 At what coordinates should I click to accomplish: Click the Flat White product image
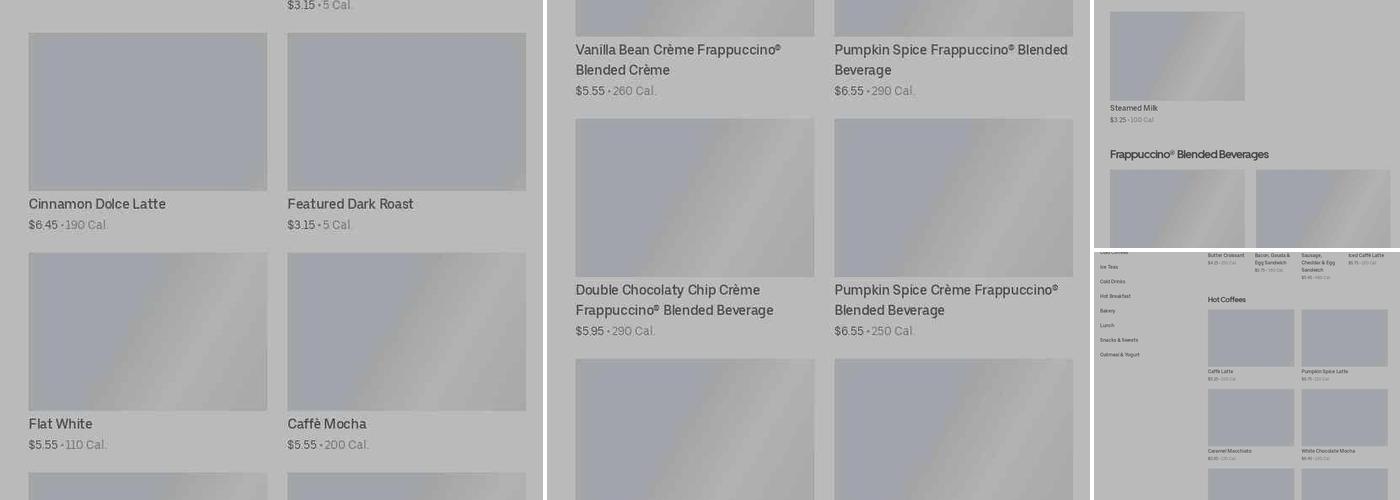coord(147,331)
